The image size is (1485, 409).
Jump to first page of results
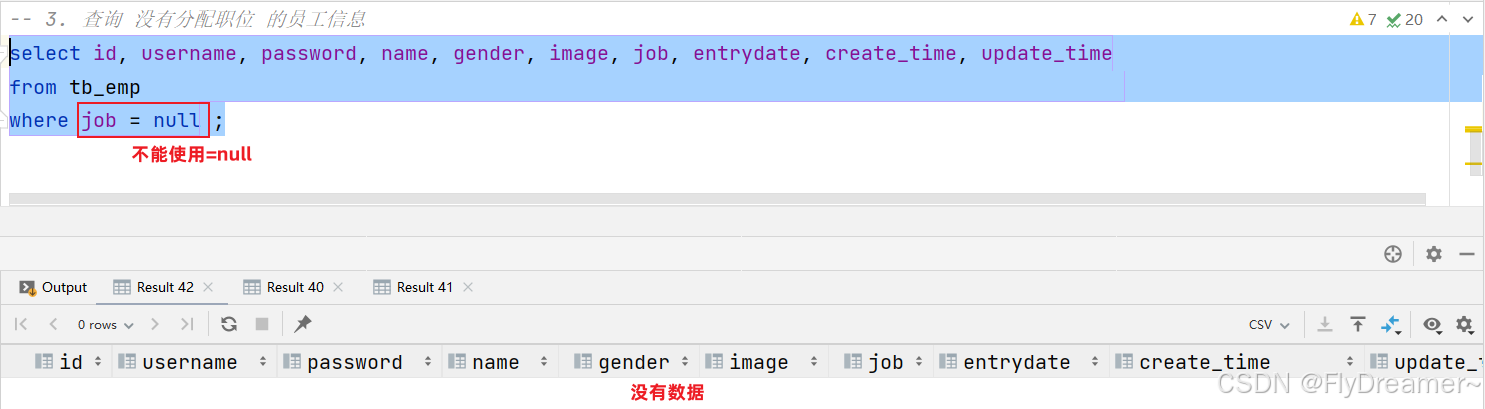(21, 324)
